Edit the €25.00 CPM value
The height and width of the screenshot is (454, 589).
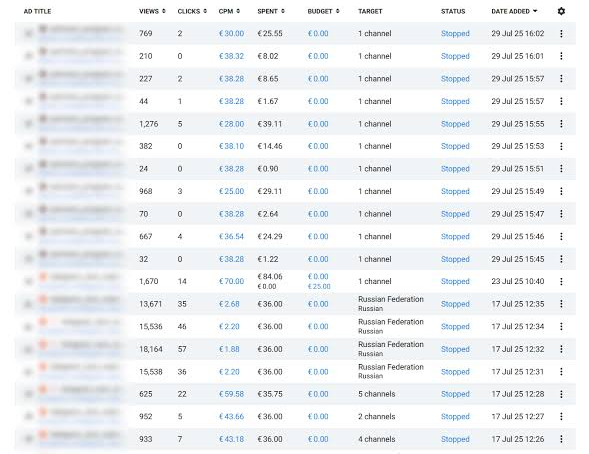point(231,191)
